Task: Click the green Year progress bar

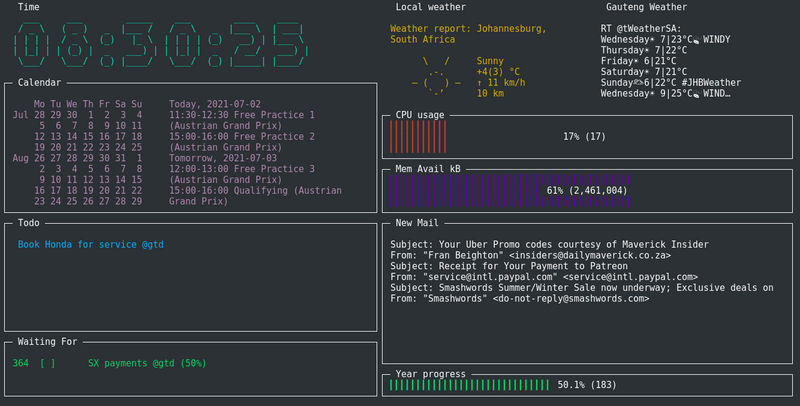Action: [469, 384]
